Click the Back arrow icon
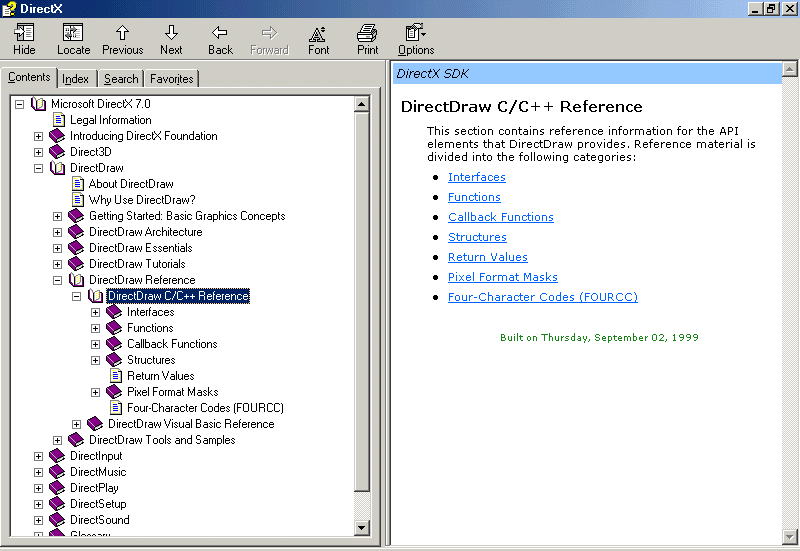The height and width of the screenshot is (551, 800). [x=220, y=33]
